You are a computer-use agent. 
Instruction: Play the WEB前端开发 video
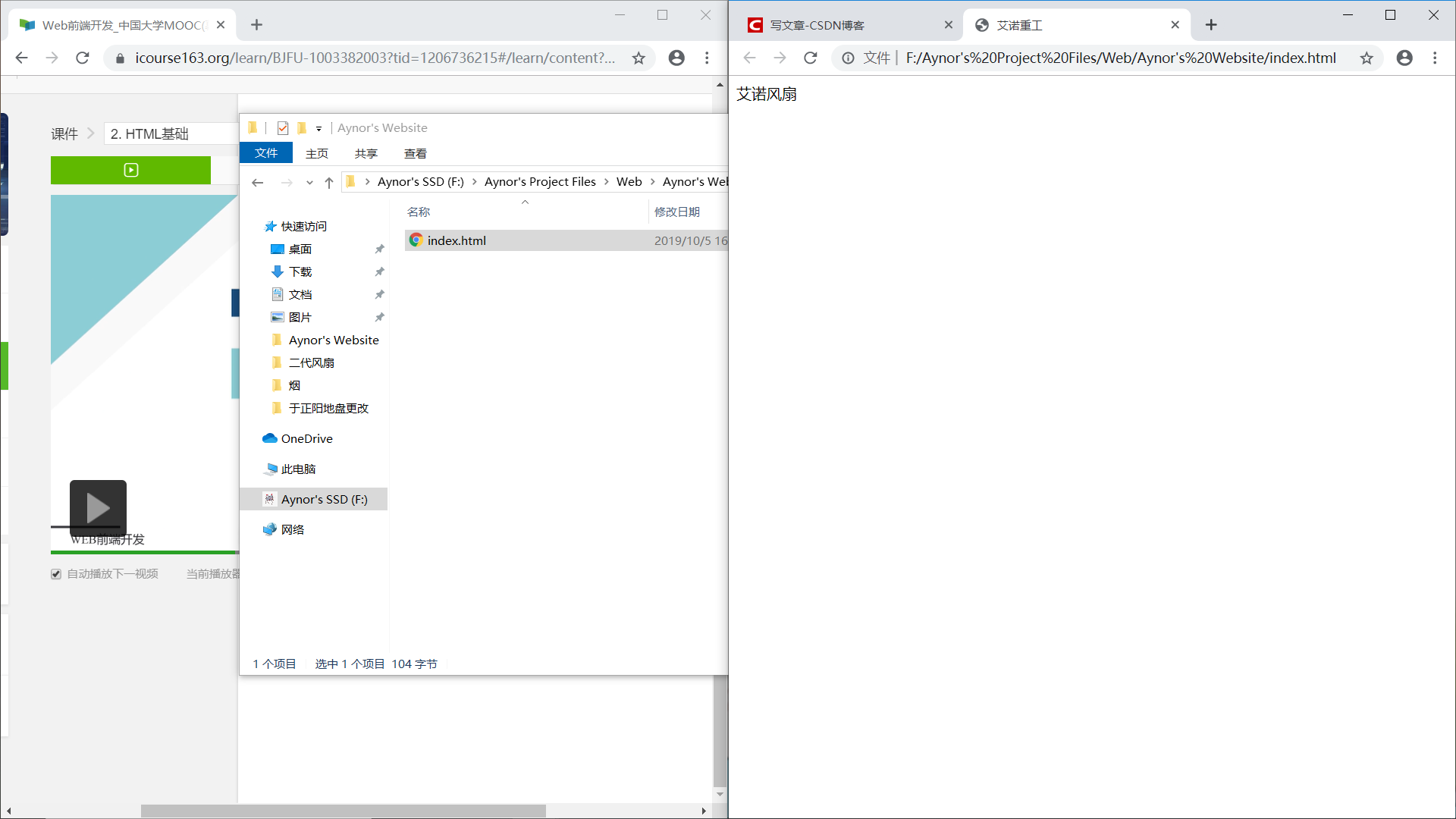98,508
